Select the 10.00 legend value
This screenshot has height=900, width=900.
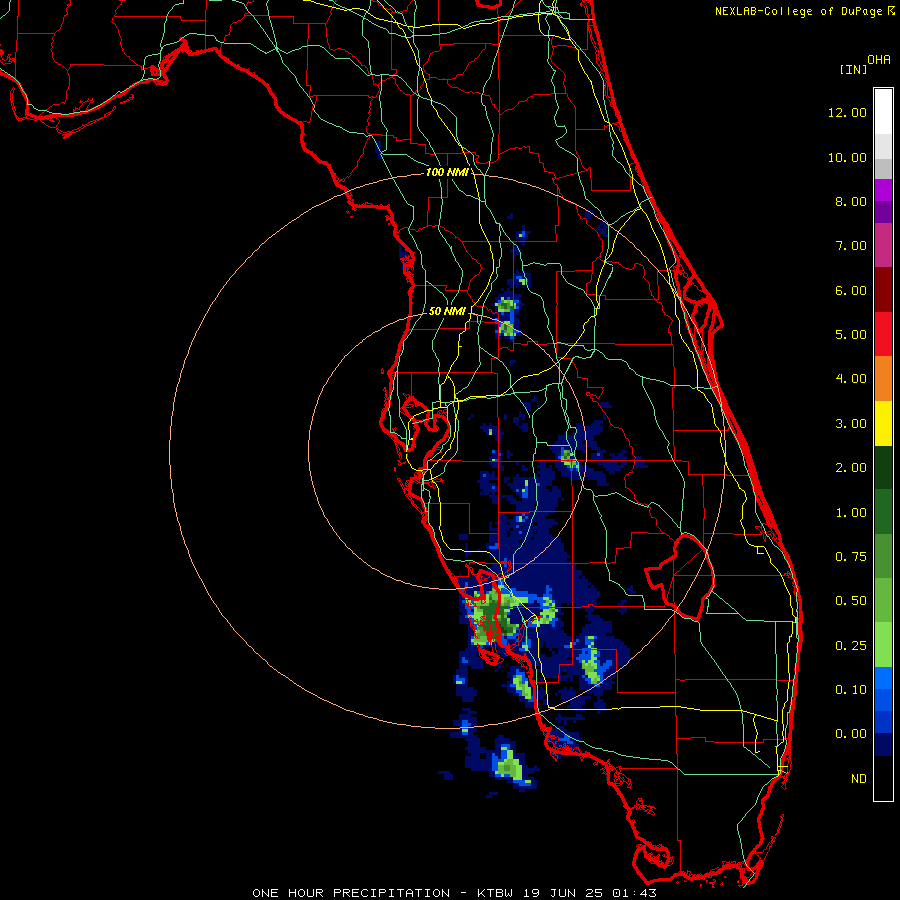[847, 157]
